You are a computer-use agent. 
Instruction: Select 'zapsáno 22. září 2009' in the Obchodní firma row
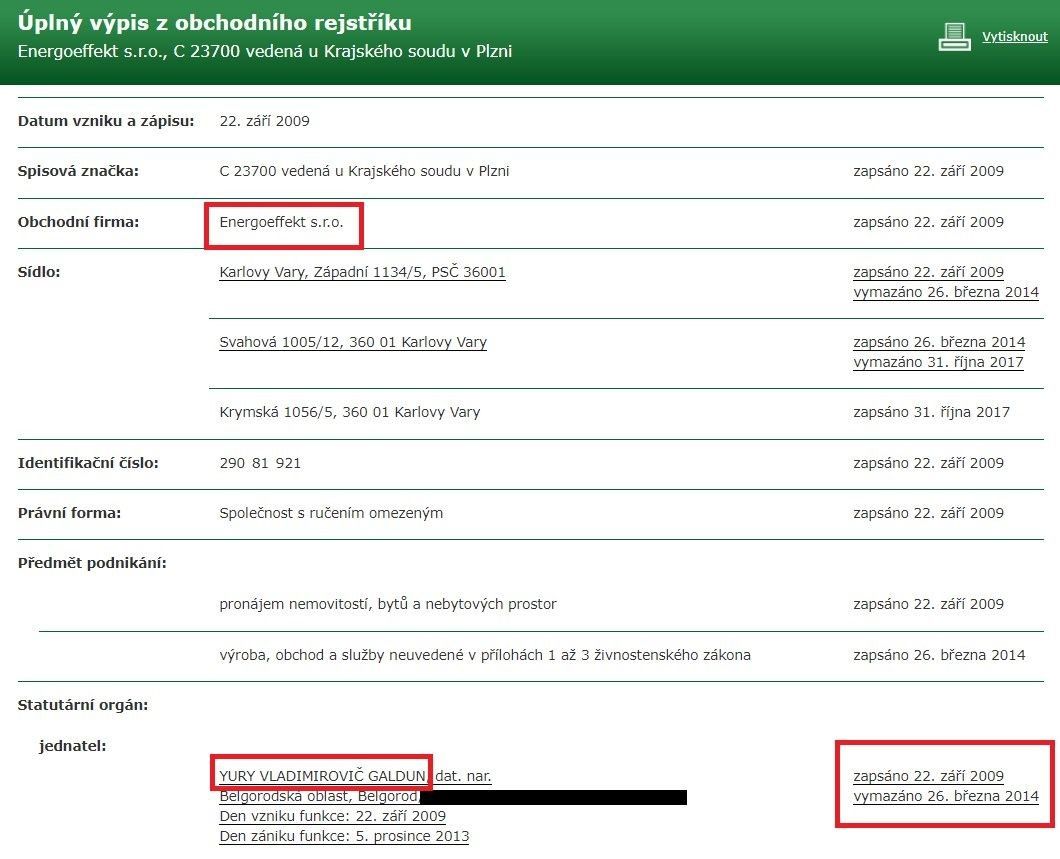(x=928, y=222)
